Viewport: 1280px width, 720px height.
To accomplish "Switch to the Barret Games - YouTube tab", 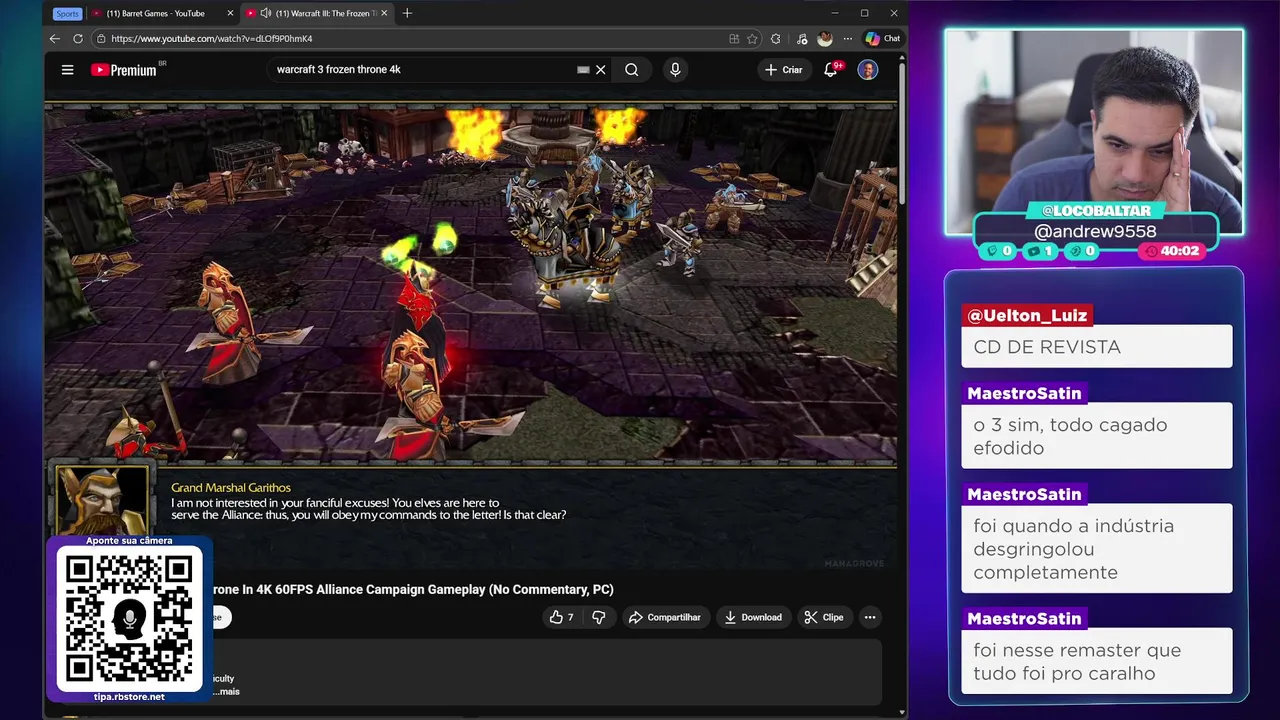I will [162, 13].
